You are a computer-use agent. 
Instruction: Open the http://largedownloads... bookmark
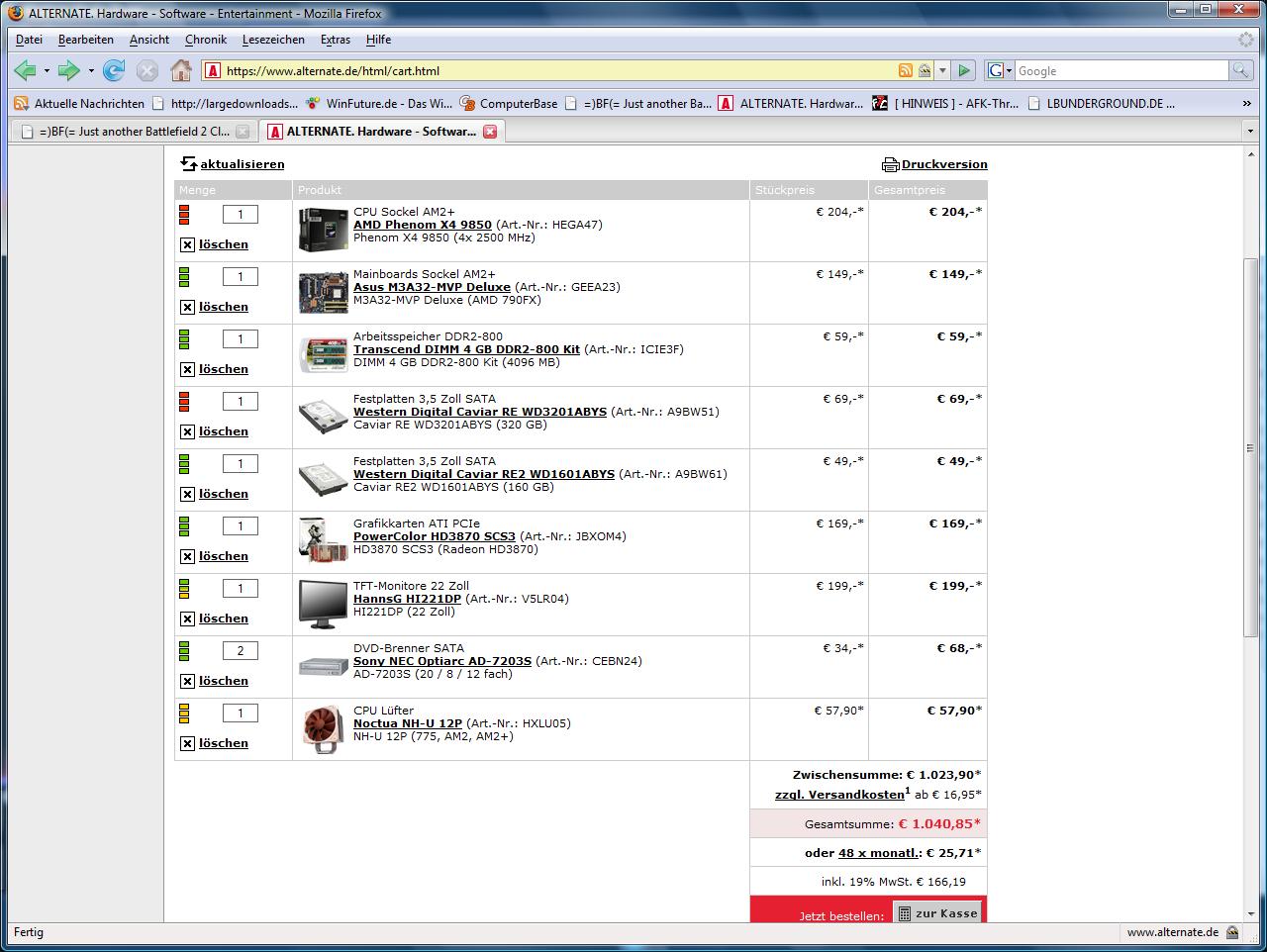pyautogui.click(x=225, y=103)
